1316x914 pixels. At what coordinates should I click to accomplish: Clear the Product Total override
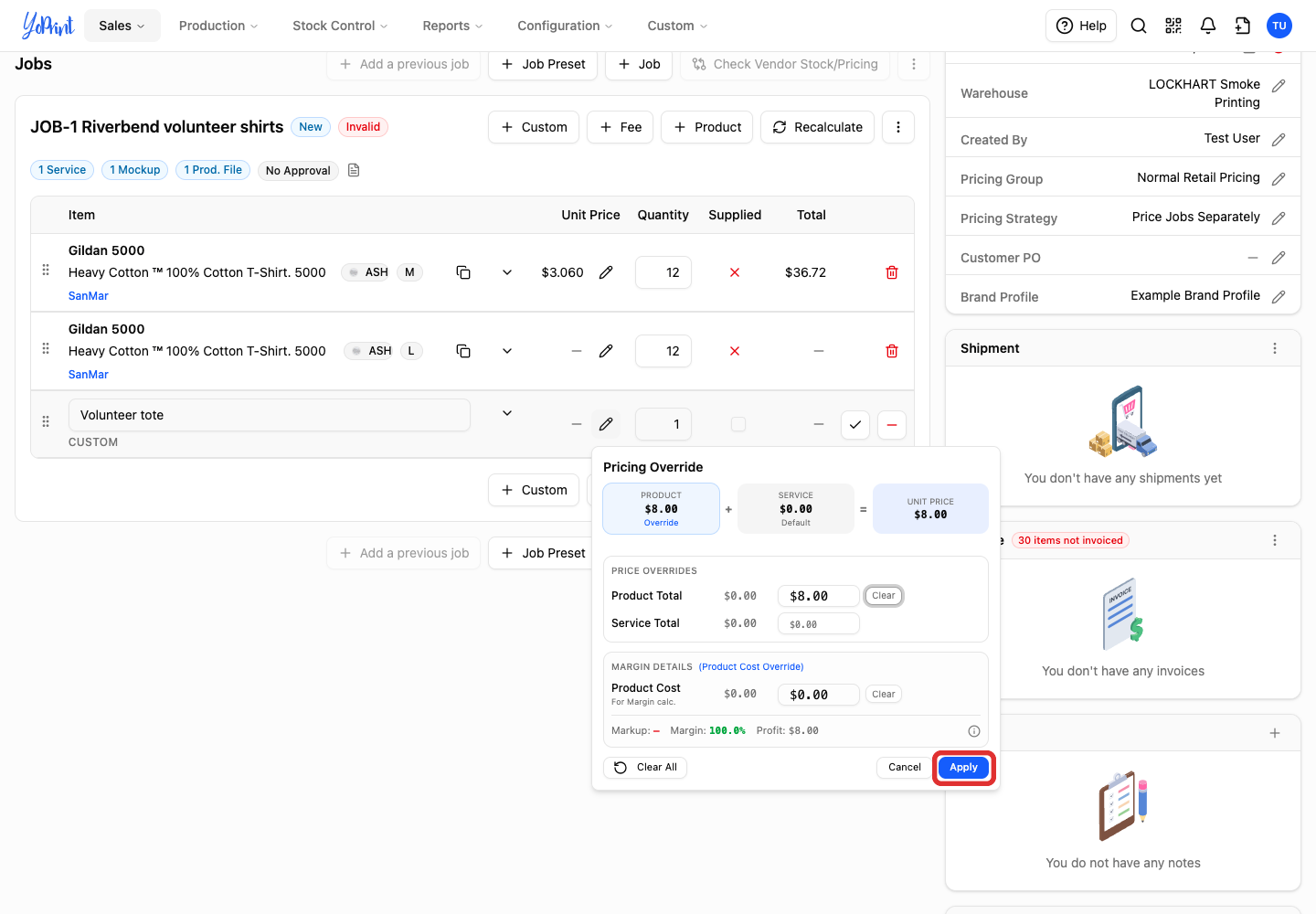click(884, 596)
